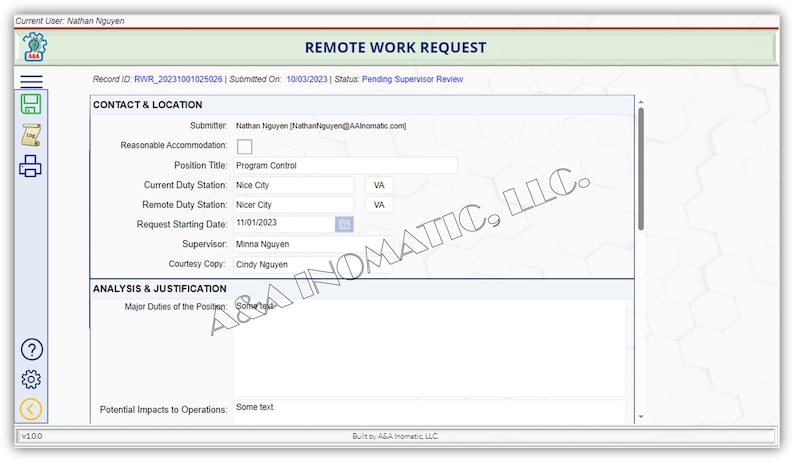This screenshot has height=462, width=794.
Task: Click the Print icon in sidebar
Action: pyautogui.click(x=30, y=166)
